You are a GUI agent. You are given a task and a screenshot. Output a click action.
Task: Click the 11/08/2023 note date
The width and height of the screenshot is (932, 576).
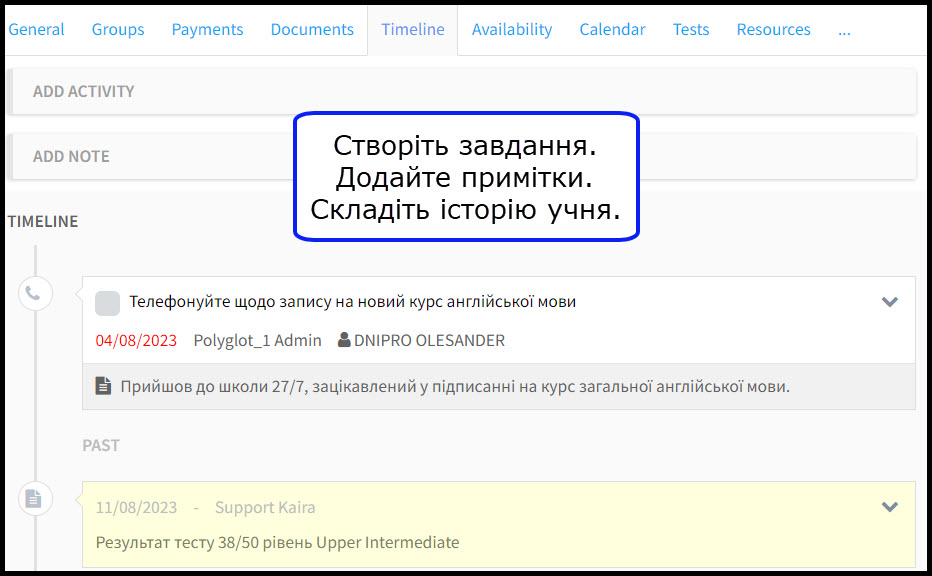click(x=136, y=508)
